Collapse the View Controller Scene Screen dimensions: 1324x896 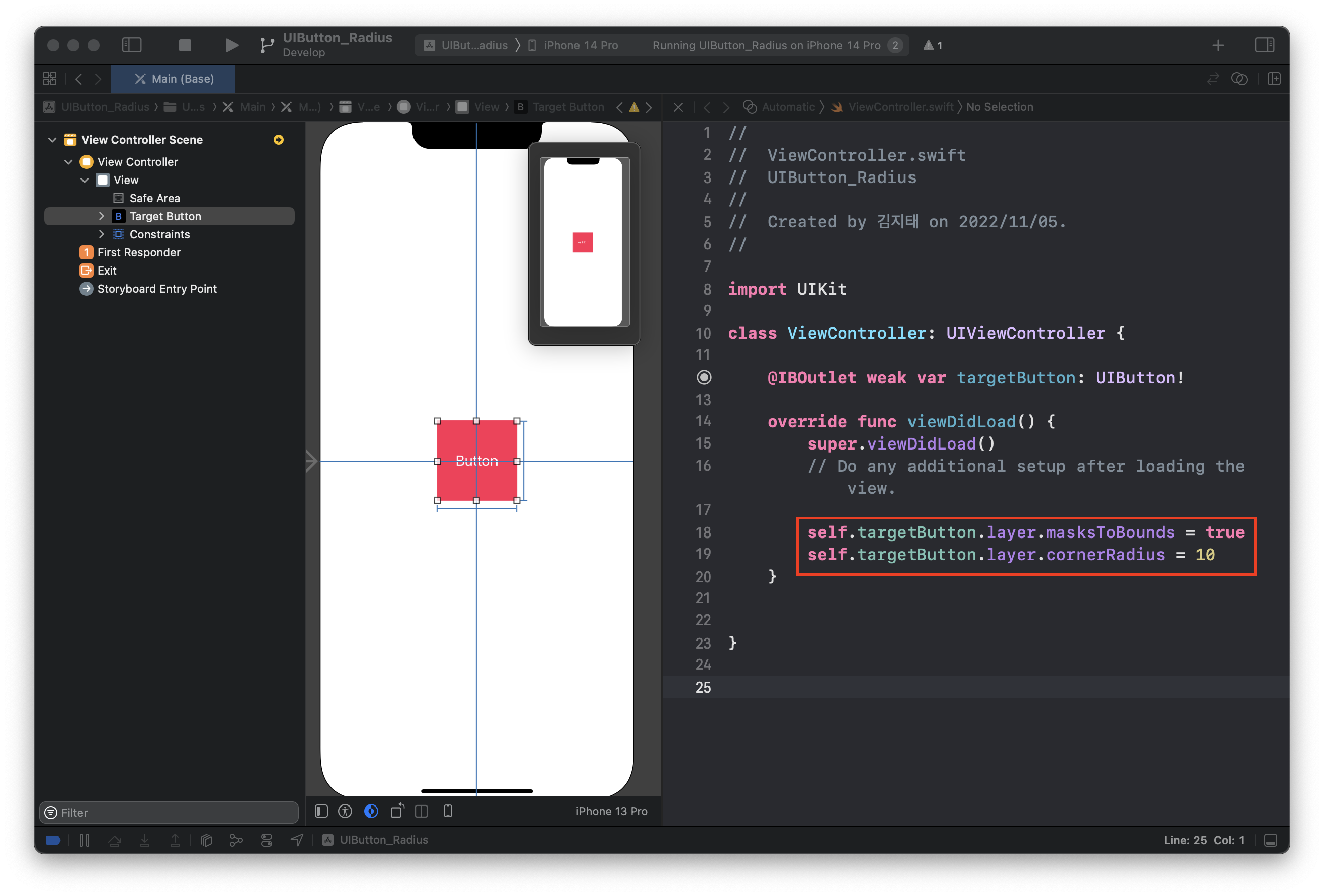coord(52,140)
